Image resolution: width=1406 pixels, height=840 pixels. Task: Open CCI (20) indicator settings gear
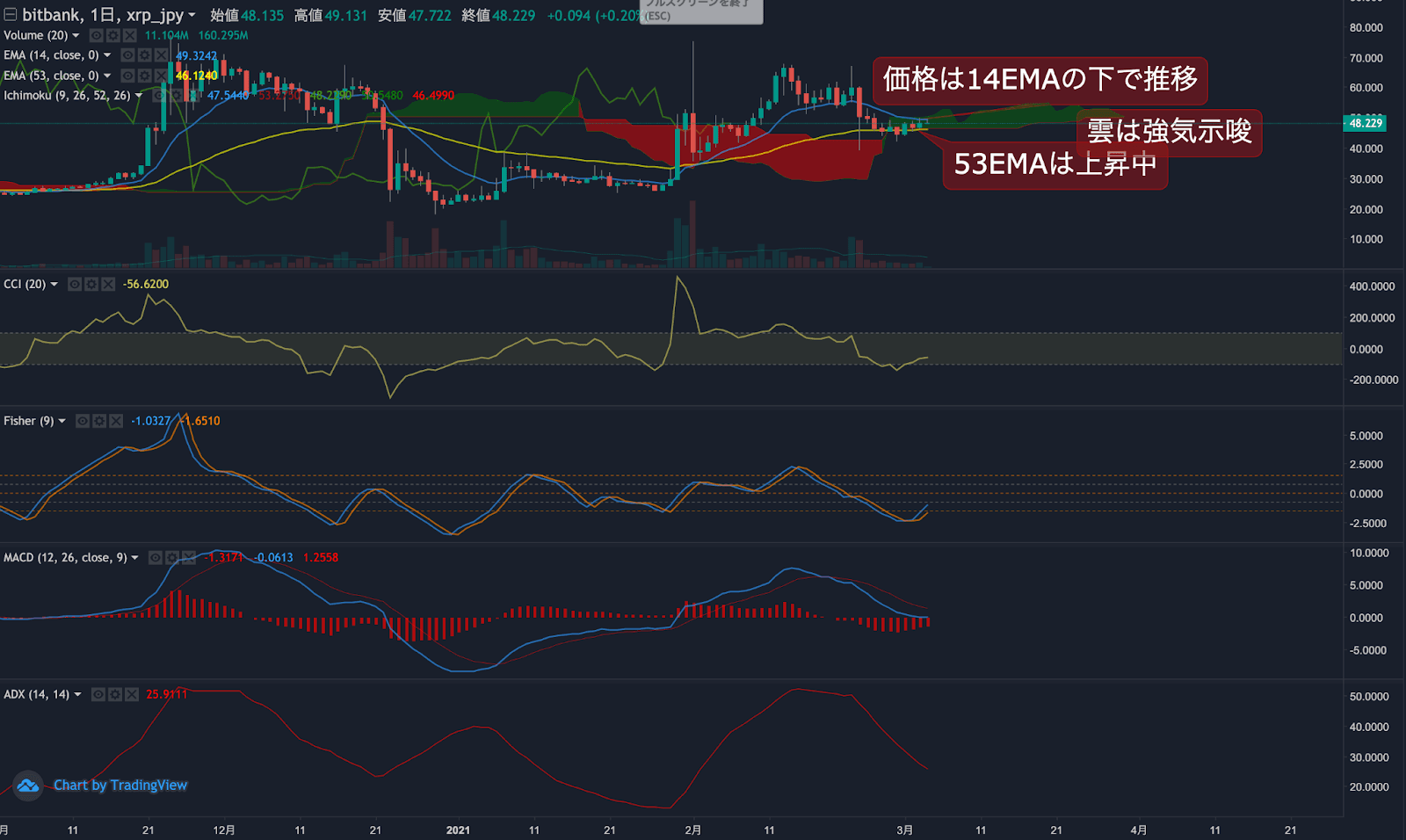pos(91,284)
